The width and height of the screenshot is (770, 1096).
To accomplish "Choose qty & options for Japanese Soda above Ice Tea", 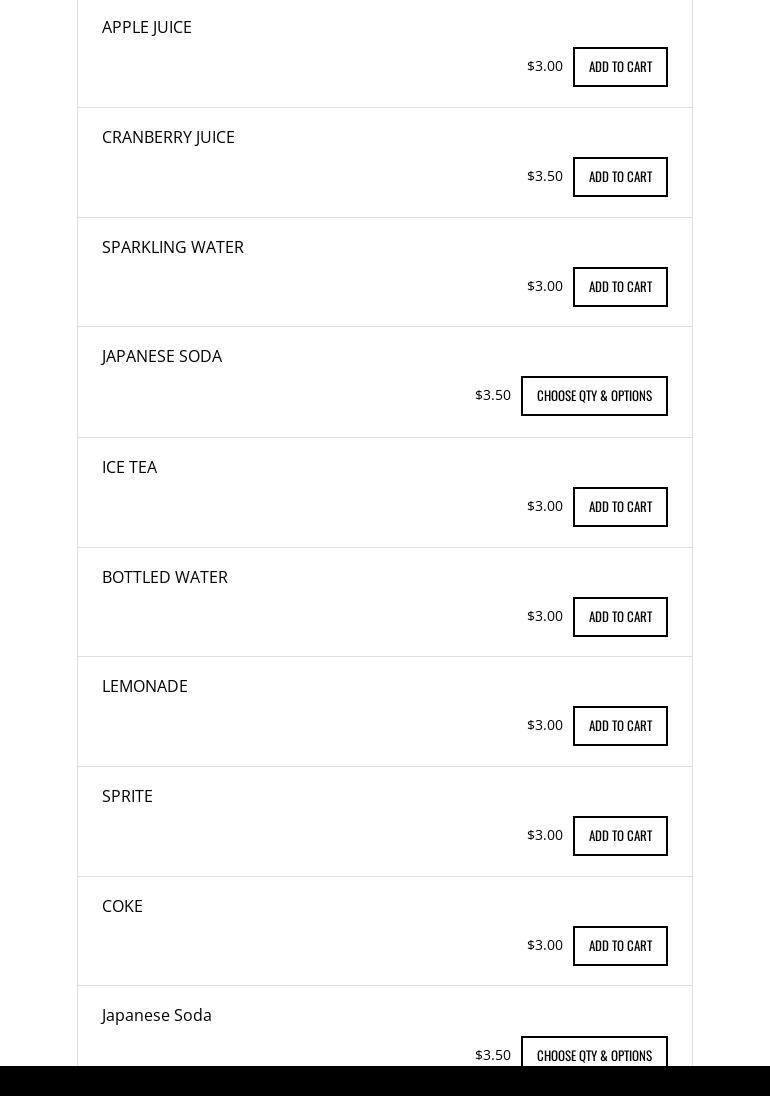I will [594, 396].
